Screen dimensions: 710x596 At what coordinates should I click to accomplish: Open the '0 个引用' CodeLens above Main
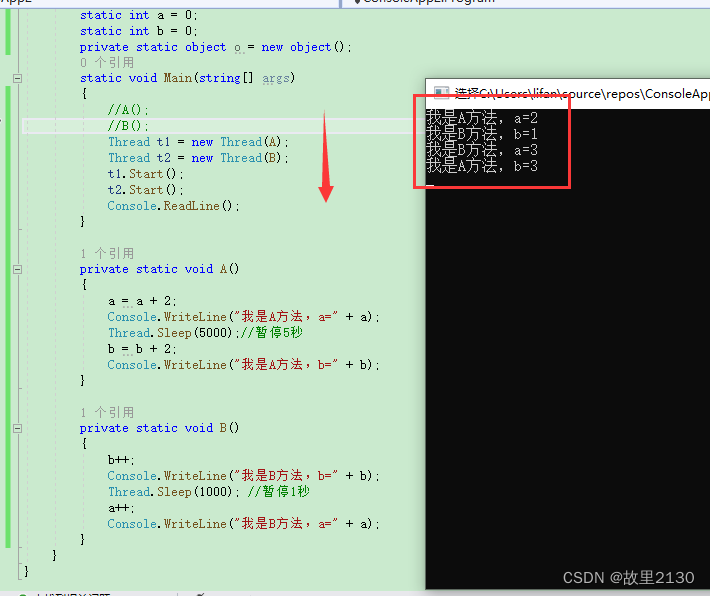click(105, 62)
